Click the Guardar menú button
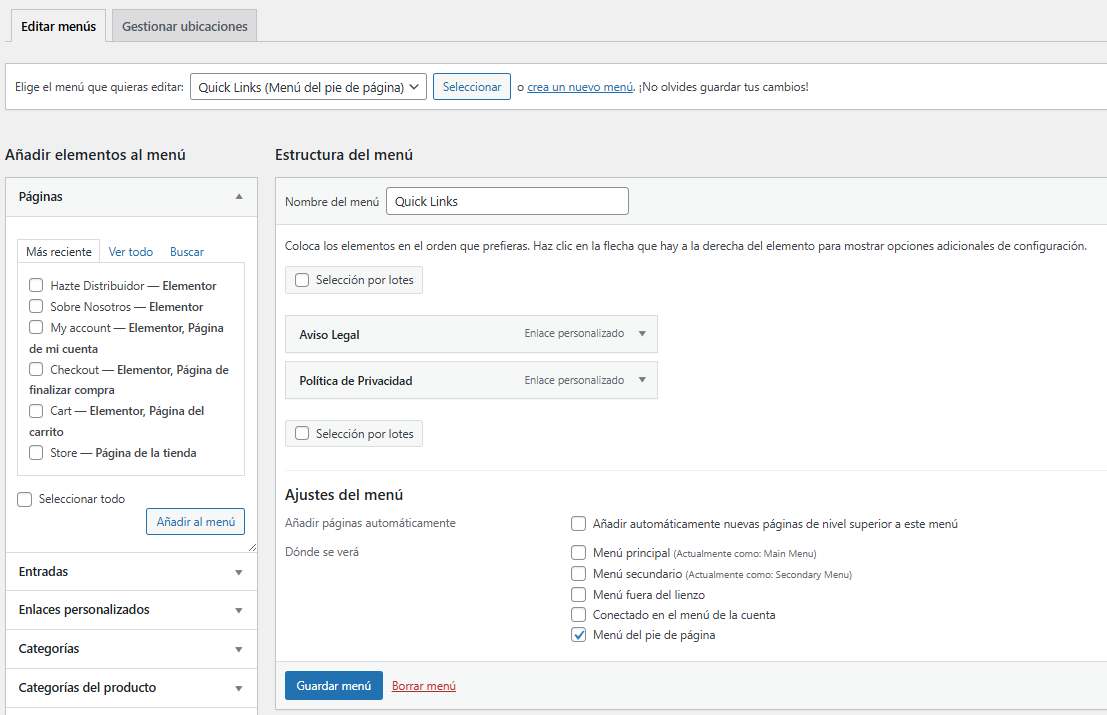 (333, 686)
